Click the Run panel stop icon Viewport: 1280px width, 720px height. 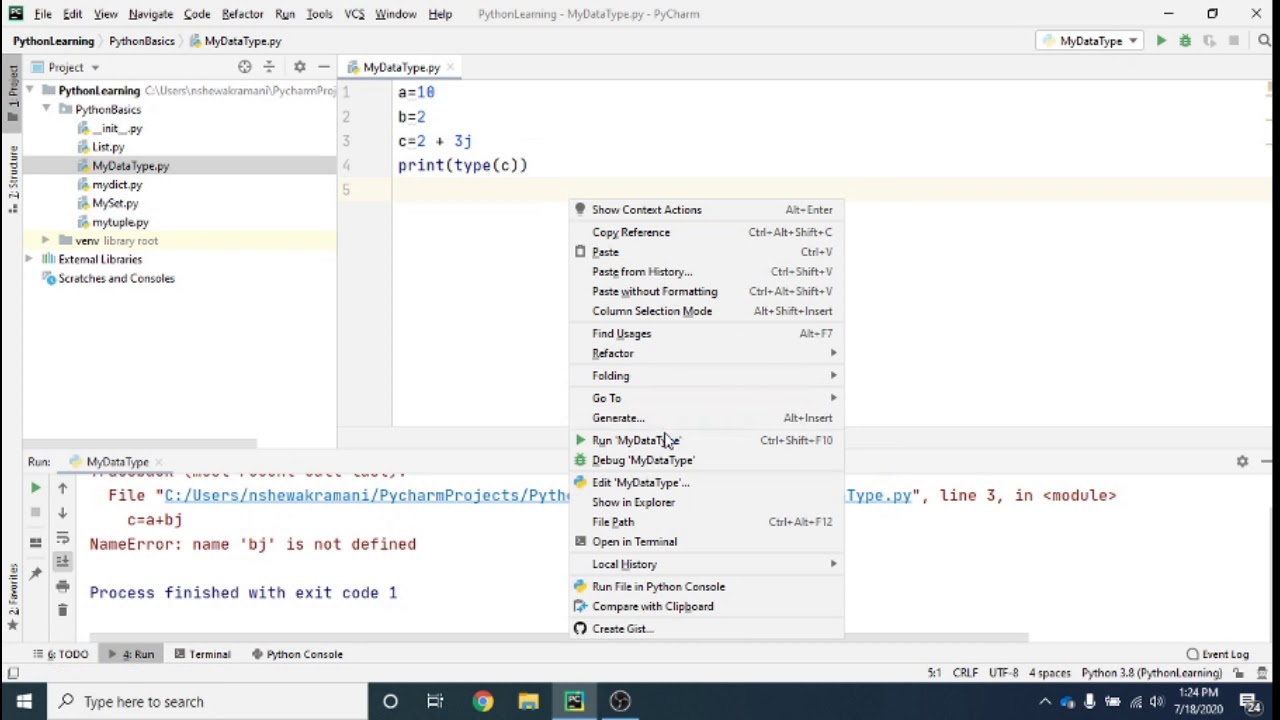coord(35,512)
